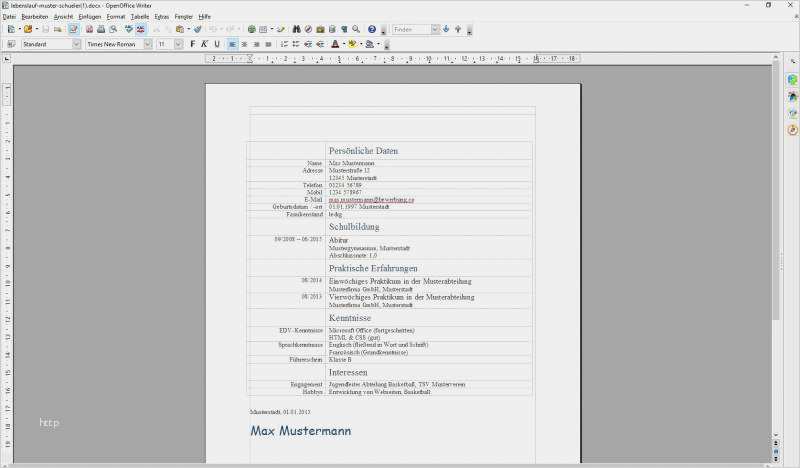
Task: Click the font color swatch icon
Action: coord(334,44)
